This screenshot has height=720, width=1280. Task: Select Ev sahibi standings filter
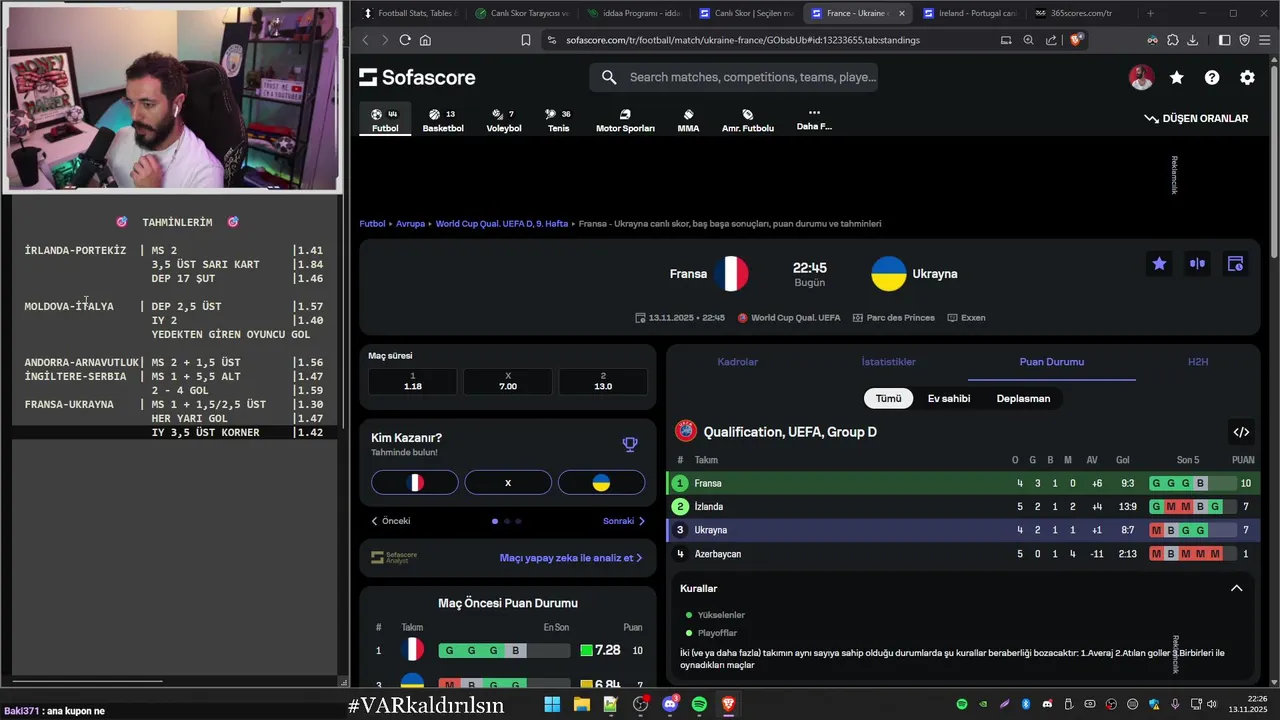coord(949,398)
